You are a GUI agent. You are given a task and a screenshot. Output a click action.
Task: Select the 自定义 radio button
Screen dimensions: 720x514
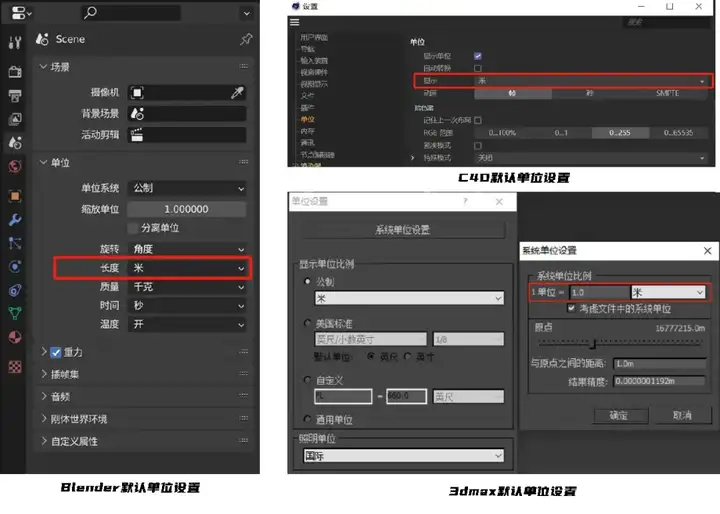(307, 380)
